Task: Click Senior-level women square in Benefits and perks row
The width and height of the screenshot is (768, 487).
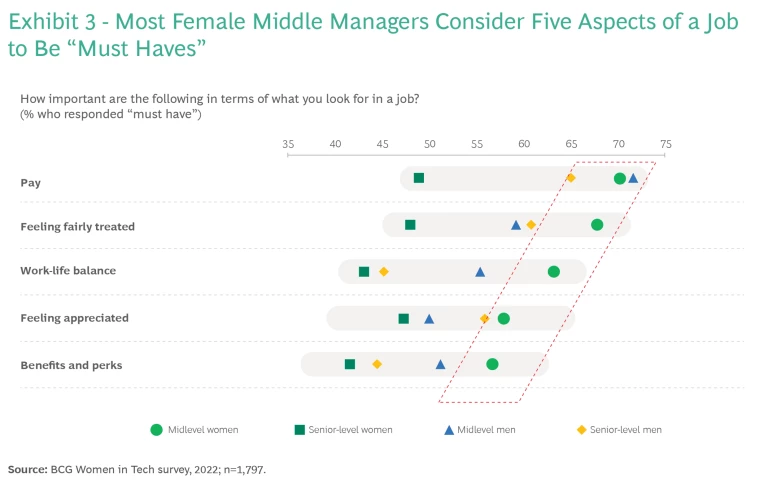Action: click(x=350, y=364)
